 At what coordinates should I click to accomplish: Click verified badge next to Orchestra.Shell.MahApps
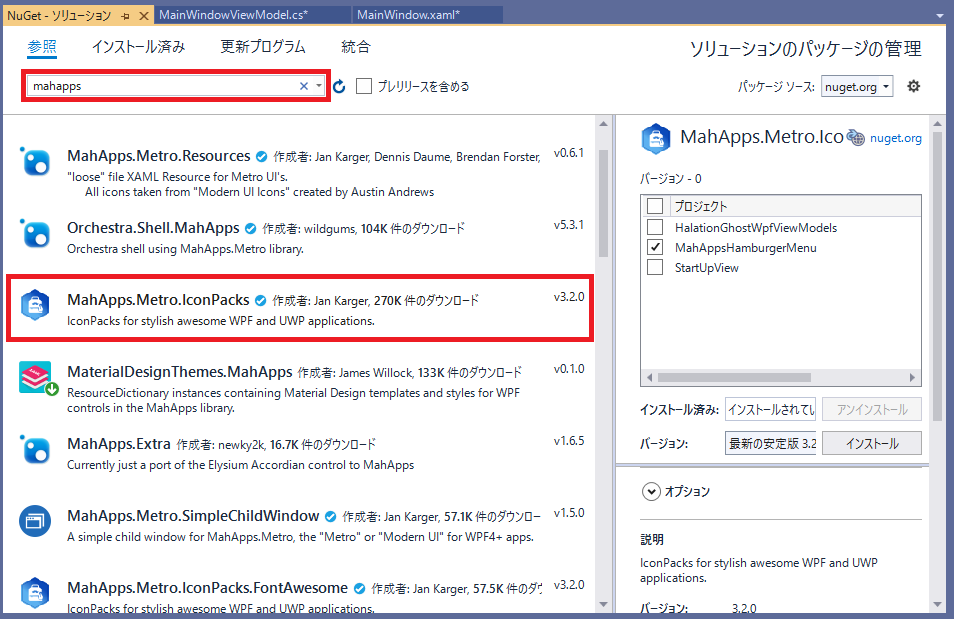click(x=251, y=229)
